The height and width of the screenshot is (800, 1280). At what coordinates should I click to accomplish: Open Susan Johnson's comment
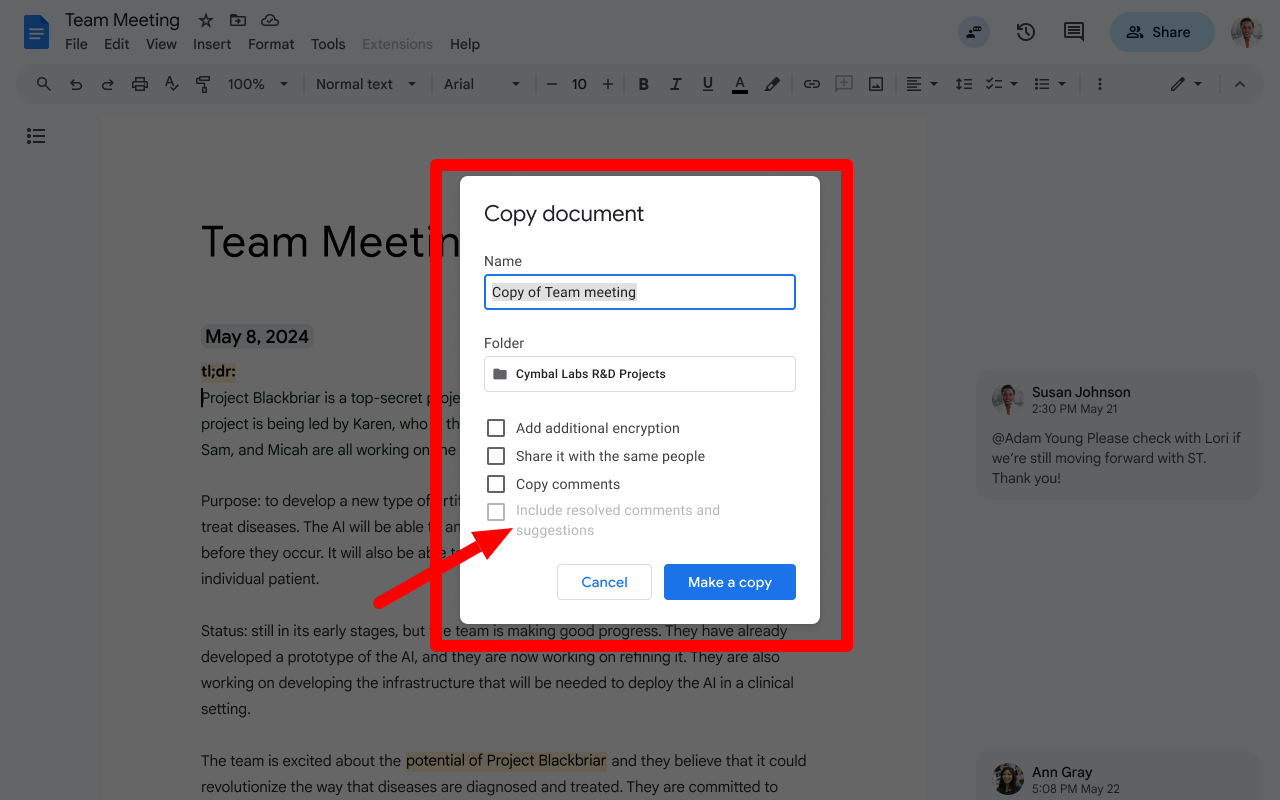click(1118, 435)
